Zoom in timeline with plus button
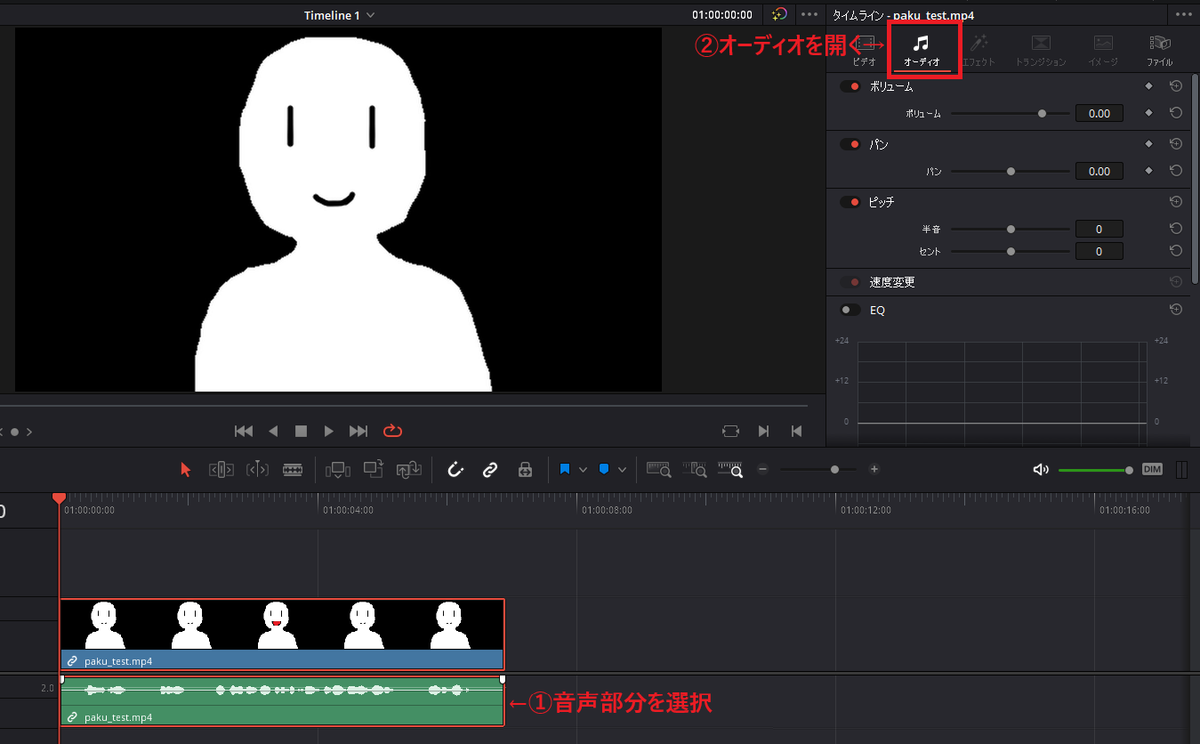This screenshot has width=1200, height=744. coord(874,469)
